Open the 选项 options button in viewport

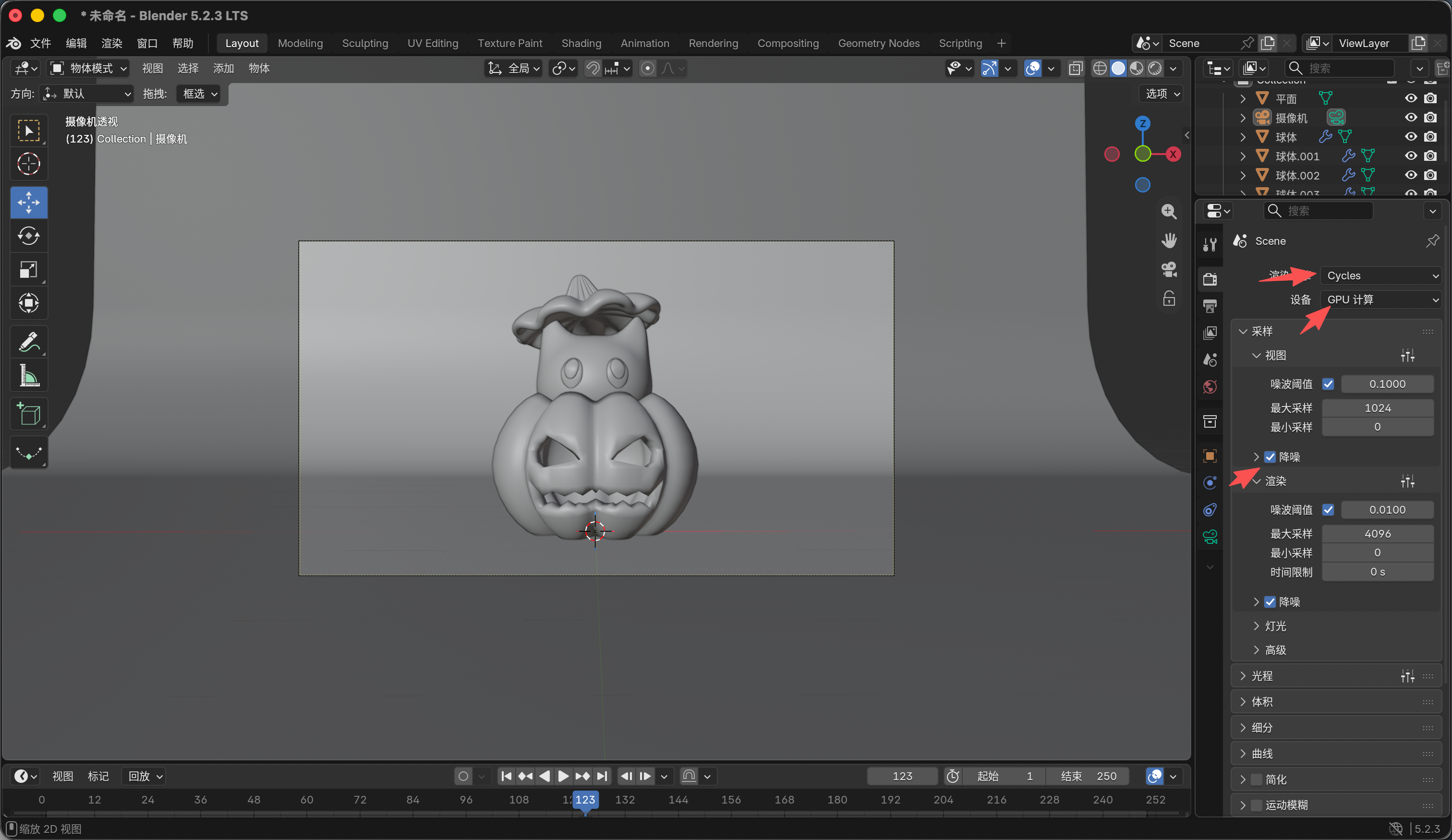(1162, 93)
